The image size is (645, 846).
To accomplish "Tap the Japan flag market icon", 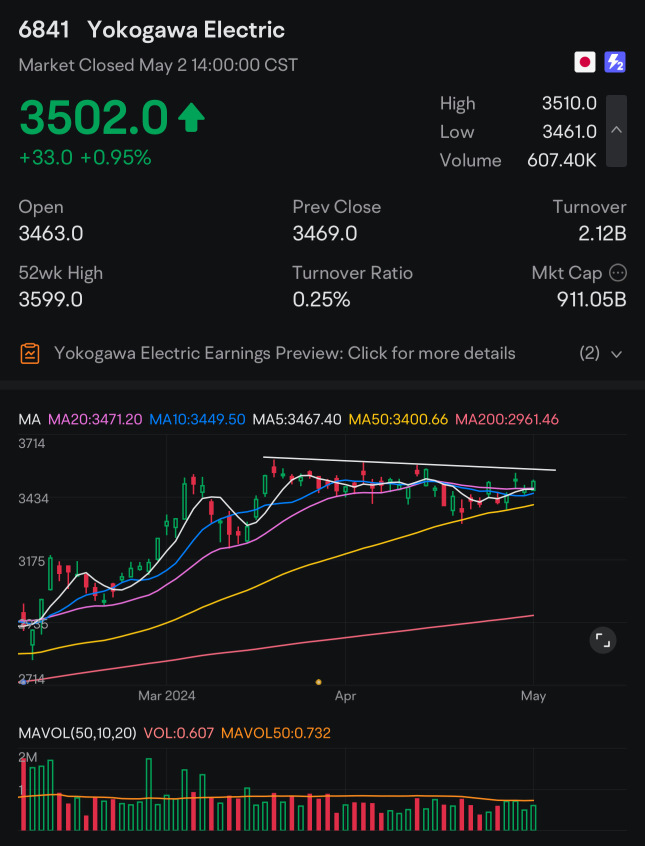I will (x=585, y=62).
